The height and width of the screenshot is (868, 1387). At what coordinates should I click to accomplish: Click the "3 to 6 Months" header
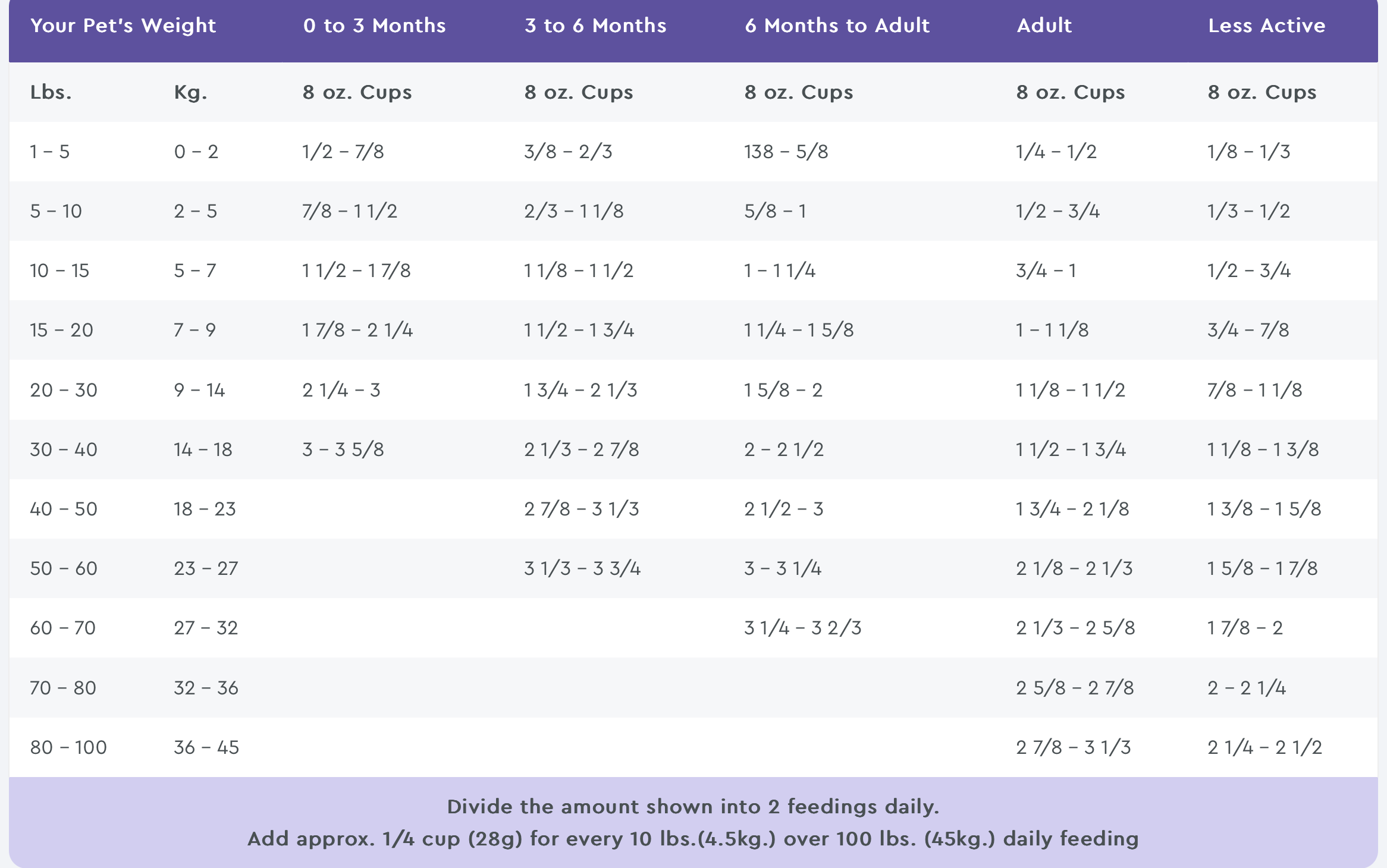(595, 26)
